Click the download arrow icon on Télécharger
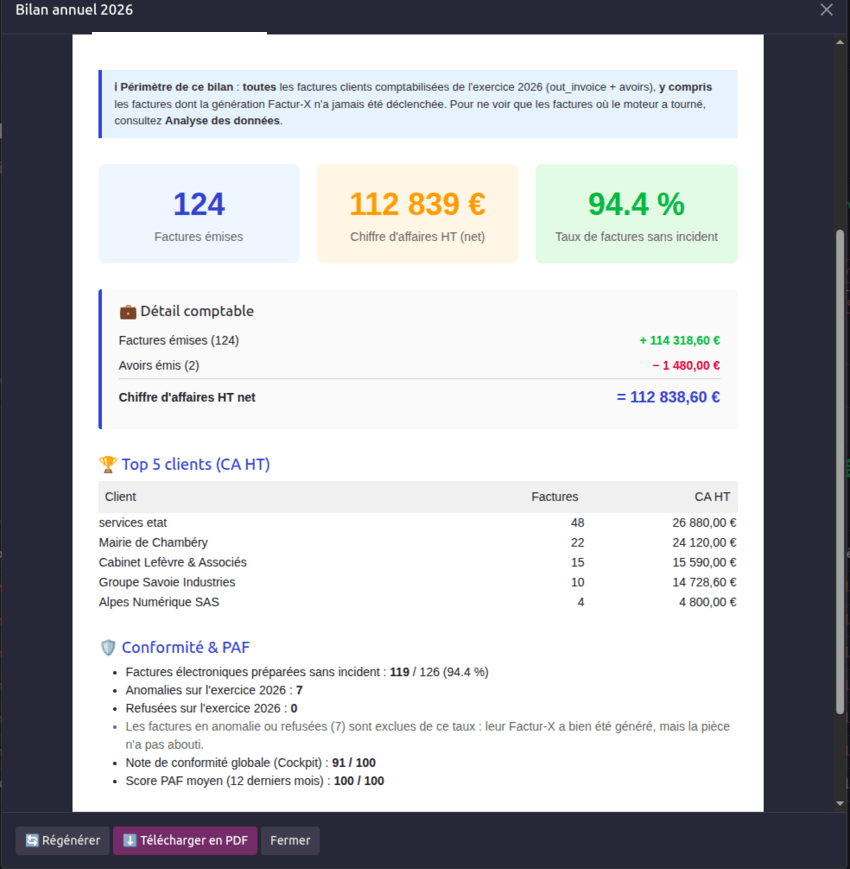The image size is (850, 869). click(130, 840)
